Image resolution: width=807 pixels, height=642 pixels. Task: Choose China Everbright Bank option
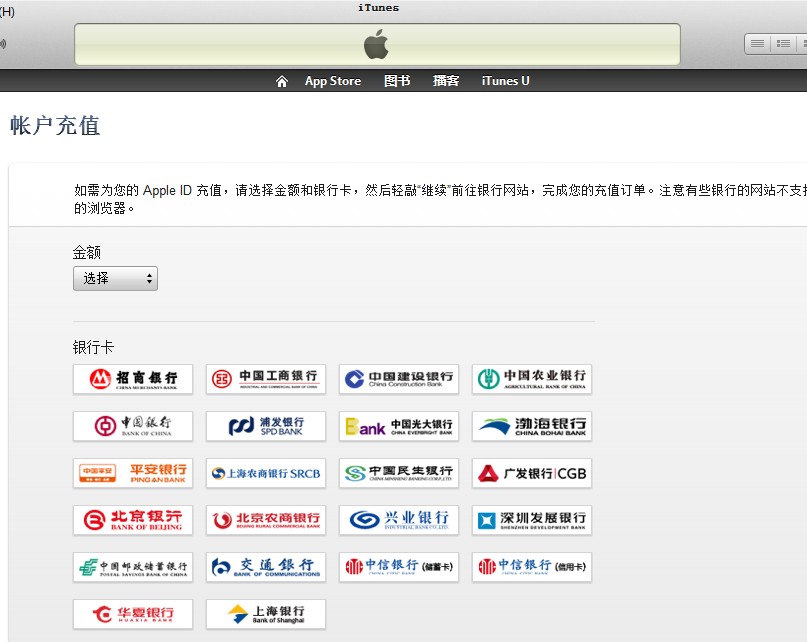(399, 426)
